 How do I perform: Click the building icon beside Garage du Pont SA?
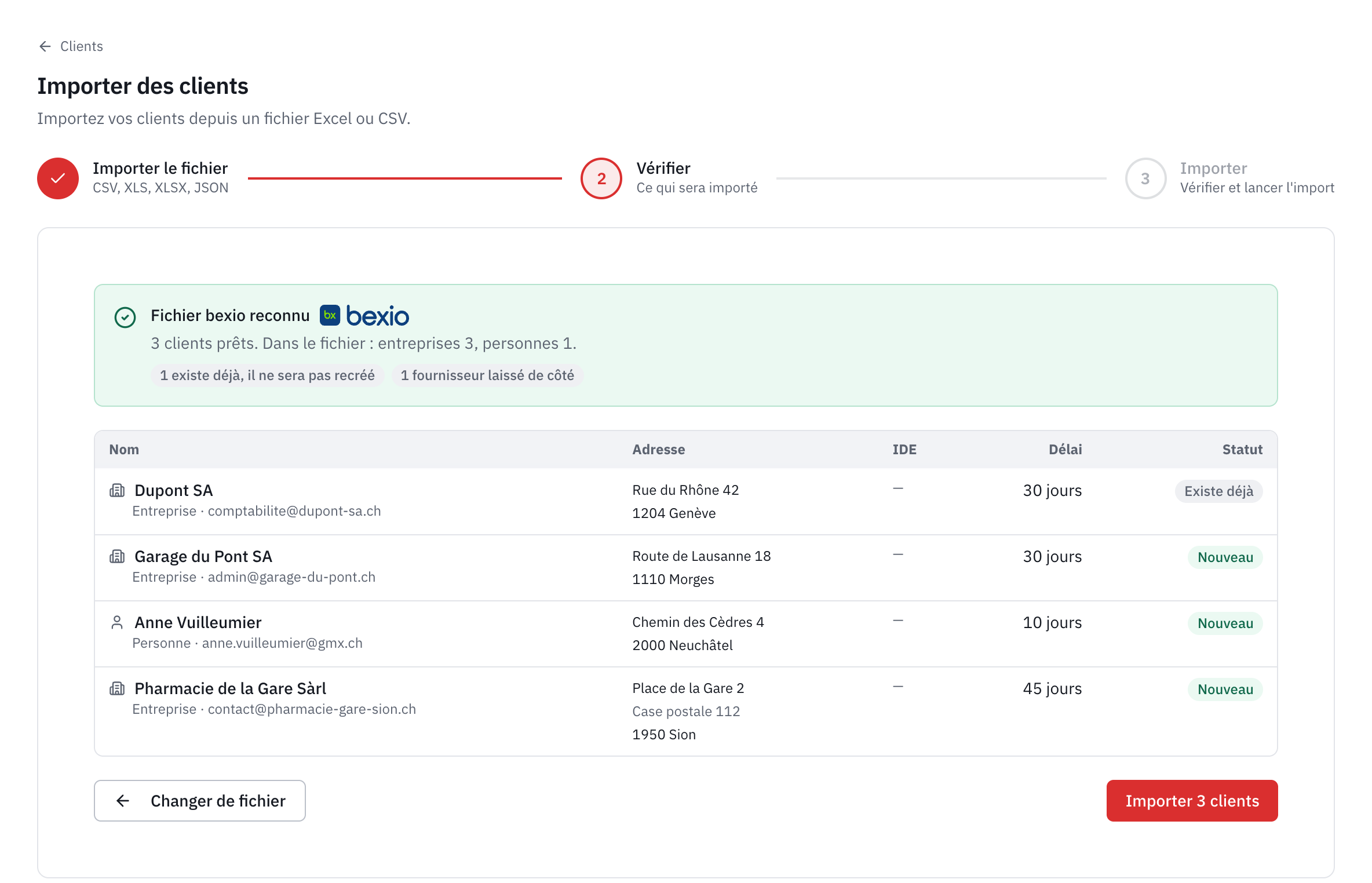pyautogui.click(x=117, y=557)
